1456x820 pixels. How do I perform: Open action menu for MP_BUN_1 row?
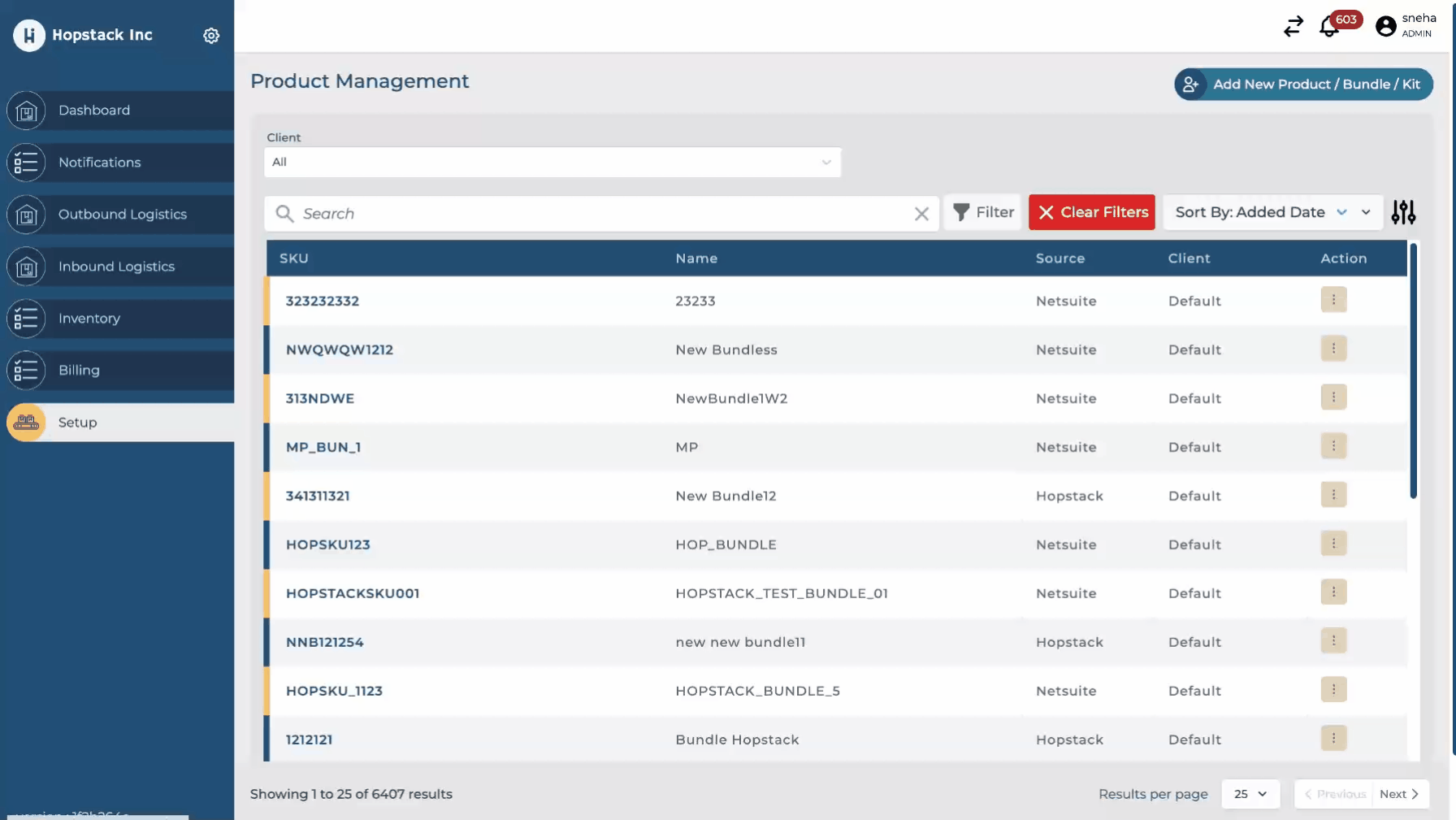pyautogui.click(x=1333, y=446)
